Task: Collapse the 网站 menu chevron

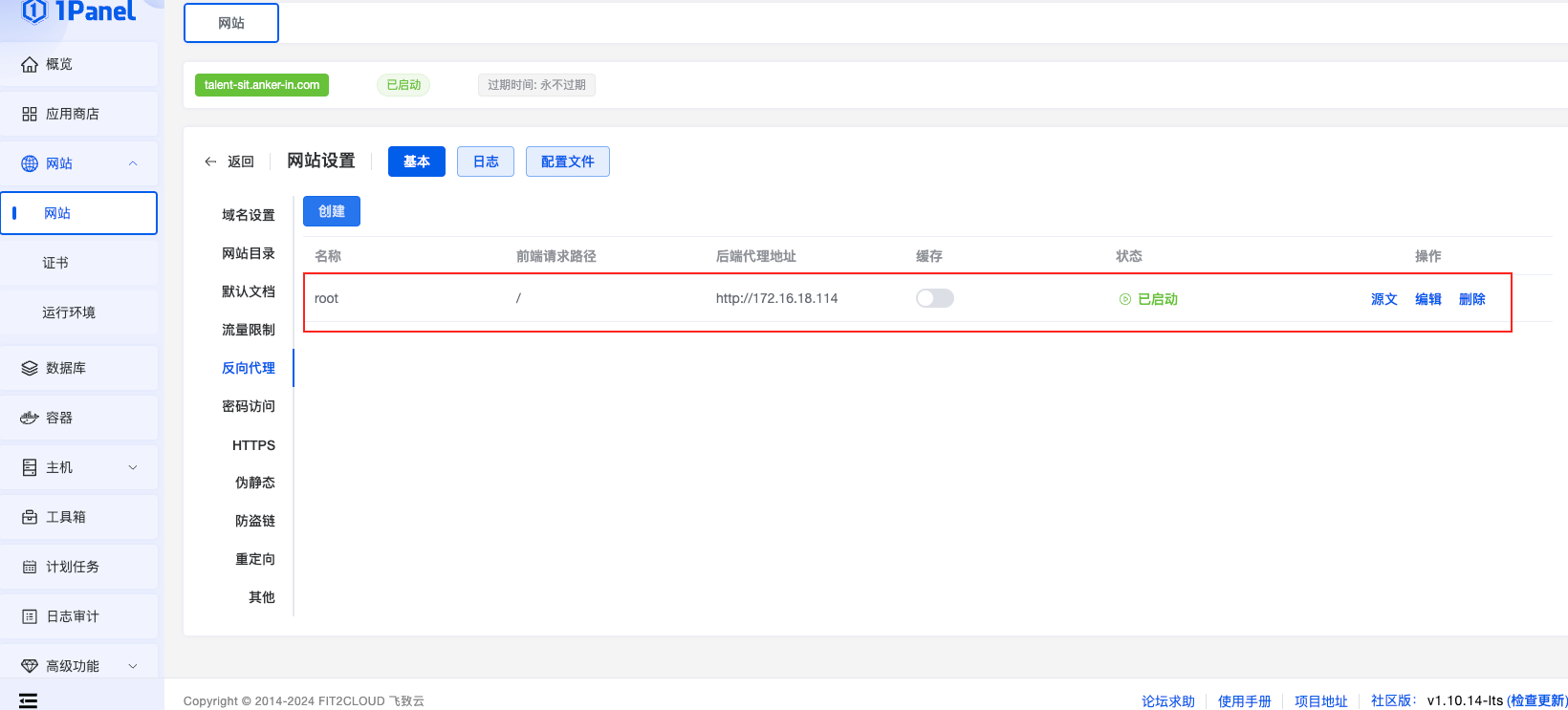Action: [x=133, y=163]
